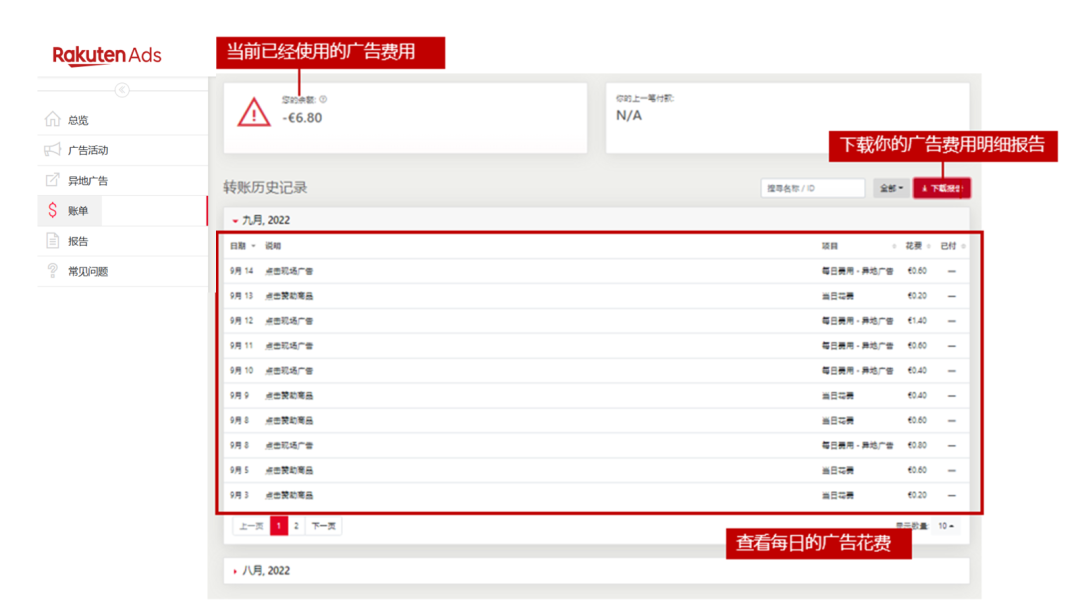Screen dimensions: 1080x608
Task: Click the sort icon of the 项目 column
Action: (894, 246)
